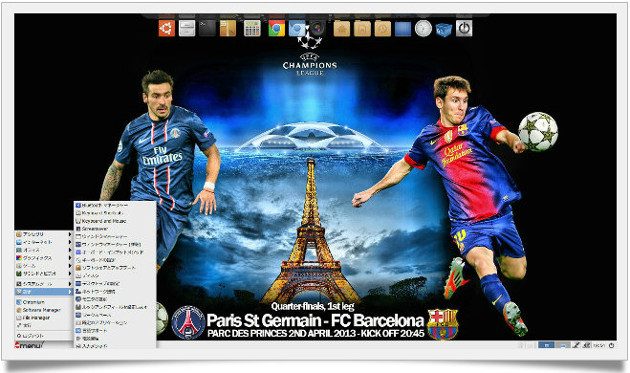Image resolution: width=630 pixels, height=373 pixels.
Task: Click the clock icon in the dock
Action: coord(423,29)
